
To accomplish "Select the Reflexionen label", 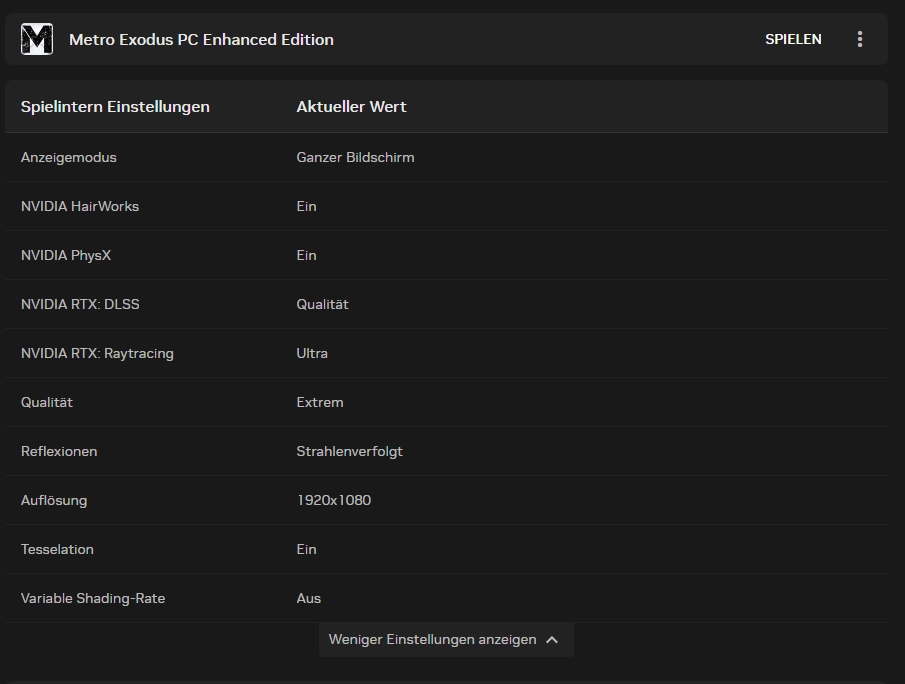I will pos(59,451).
